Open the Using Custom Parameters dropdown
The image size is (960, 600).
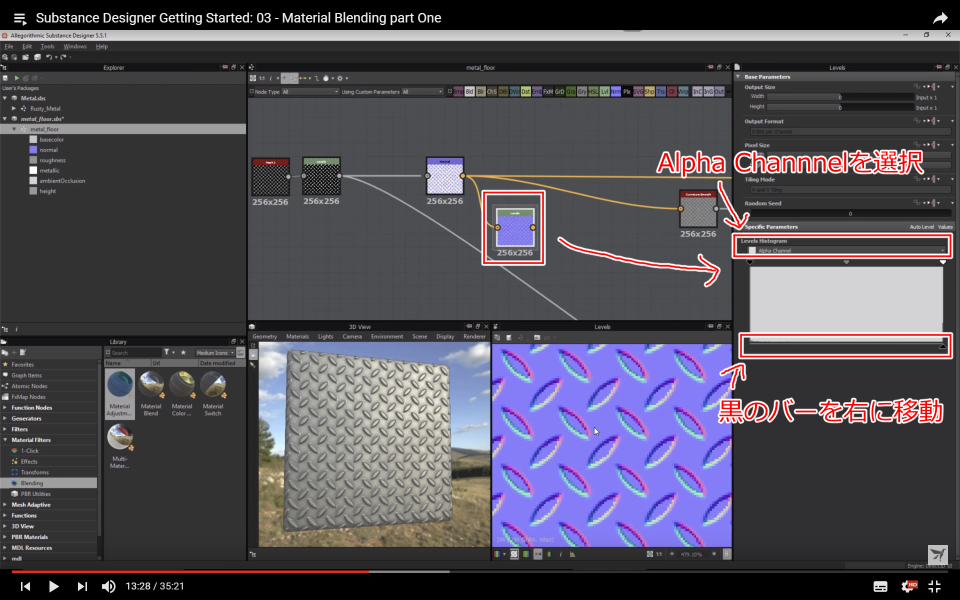[x=422, y=92]
